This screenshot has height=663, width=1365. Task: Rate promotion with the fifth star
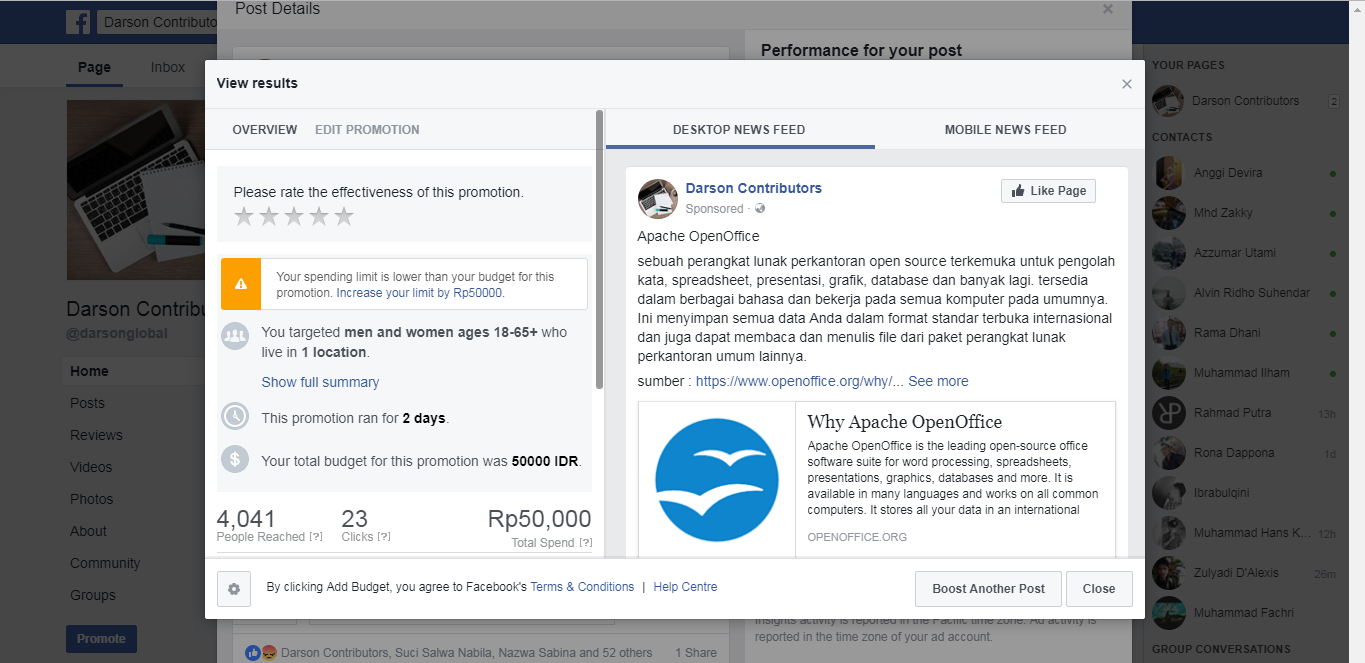pyautogui.click(x=344, y=216)
